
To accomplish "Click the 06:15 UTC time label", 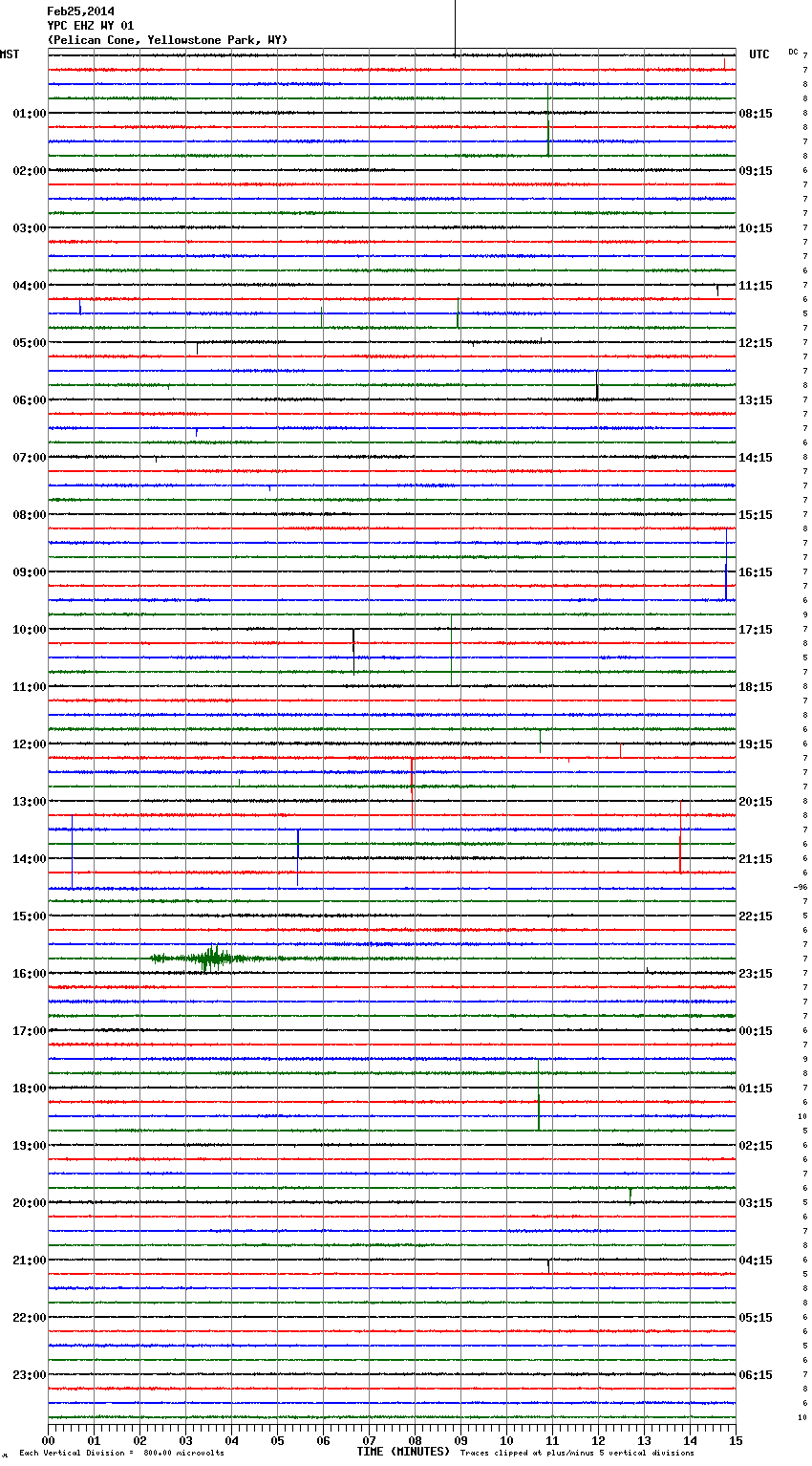I will point(756,1375).
